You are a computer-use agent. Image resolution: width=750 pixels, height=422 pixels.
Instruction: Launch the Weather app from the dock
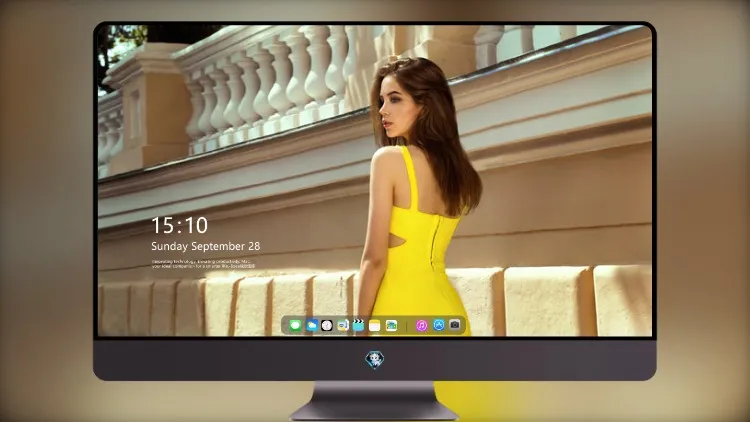click(311, 326)
